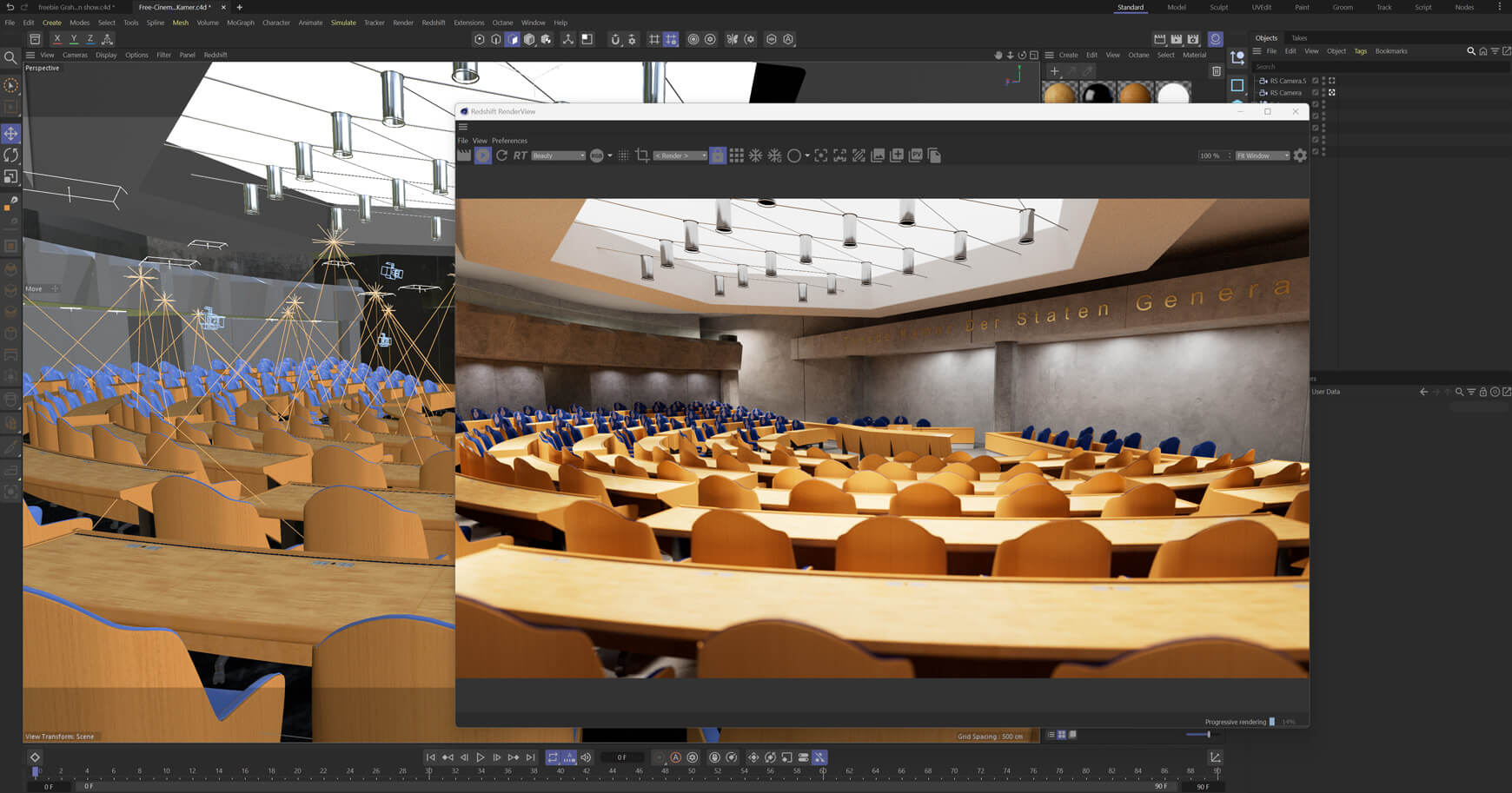Click the first wood material swatch

pyautogui.click(x=1059, y=92)
